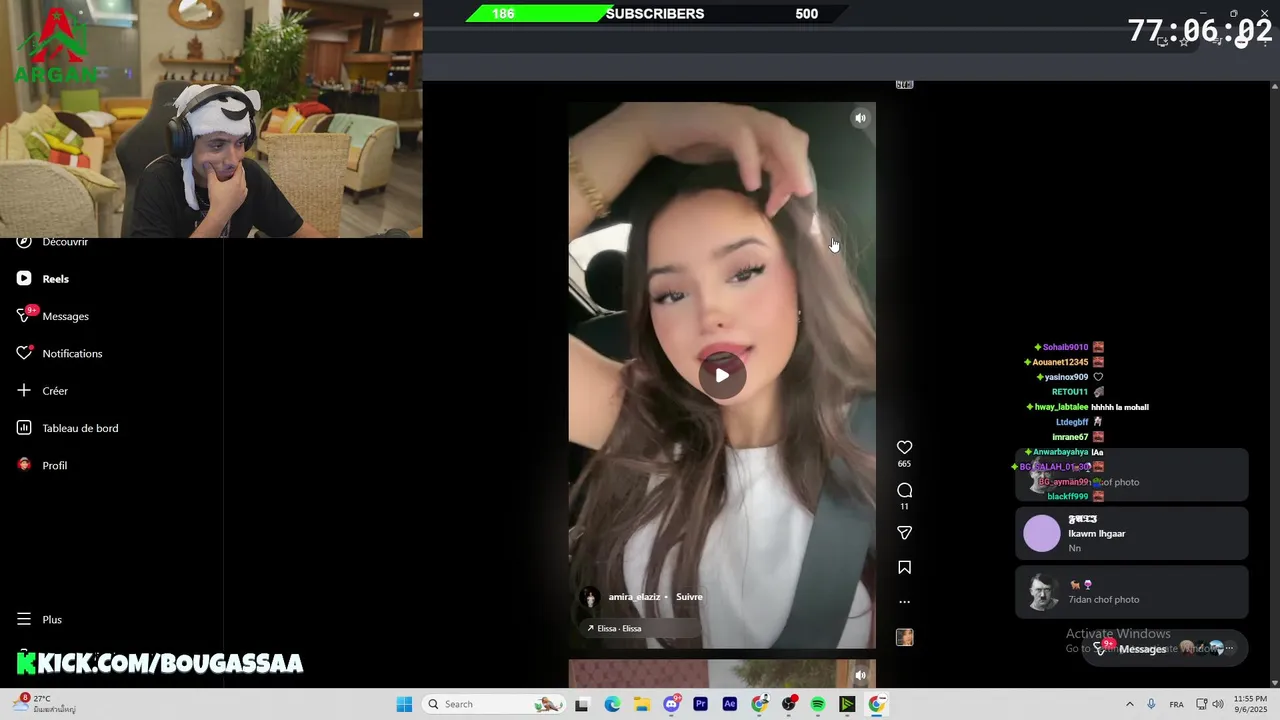Save the reel with the bookmark icon
Screen dimensions: 1280x720
pos(904,567)
